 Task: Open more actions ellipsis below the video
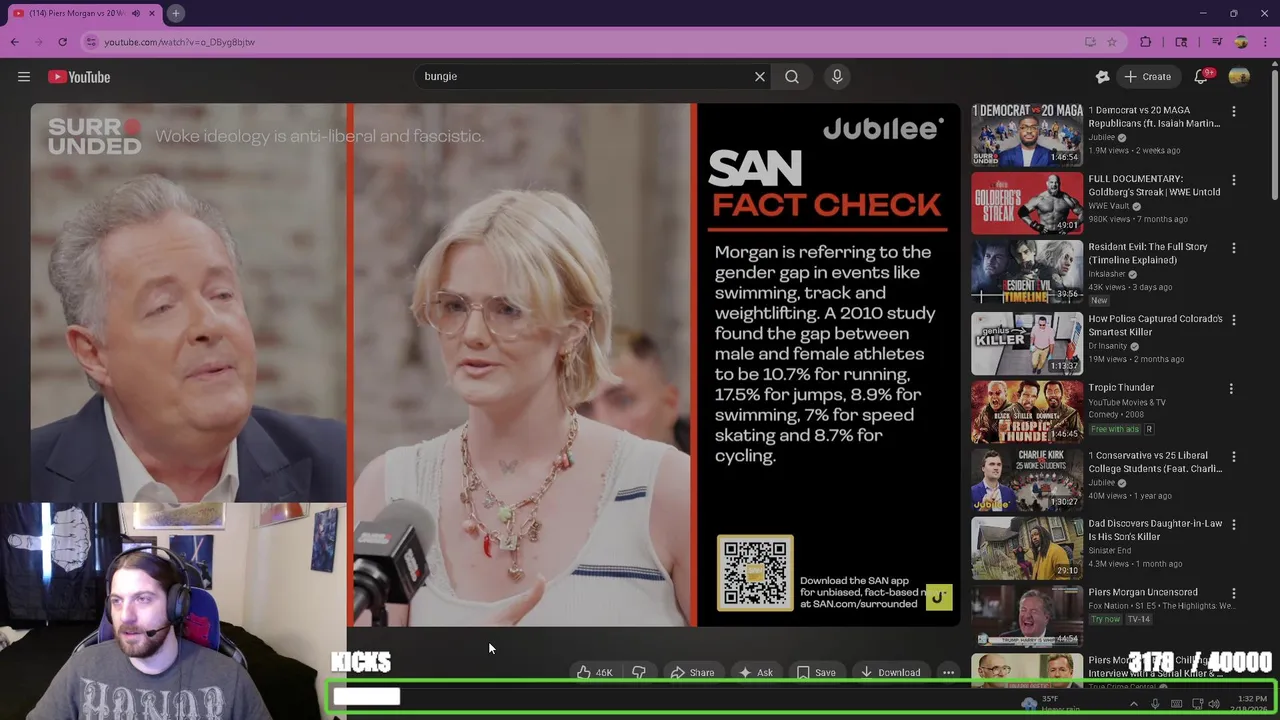pos(948,673)
